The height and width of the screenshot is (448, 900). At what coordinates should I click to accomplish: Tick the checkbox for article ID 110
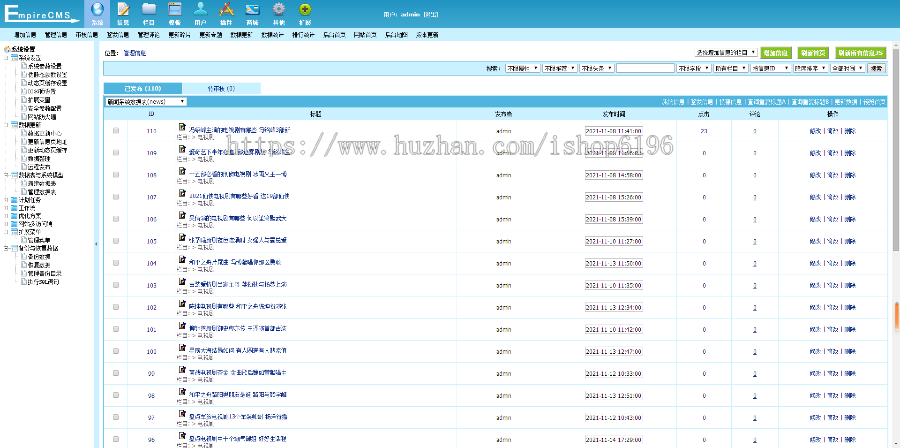[x=116, y=131]
